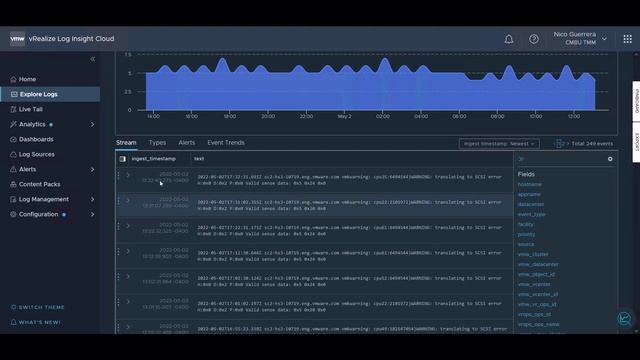Open Live Tail from the sidebar
The height and width of the screenshot is (360, 640).
31,109
